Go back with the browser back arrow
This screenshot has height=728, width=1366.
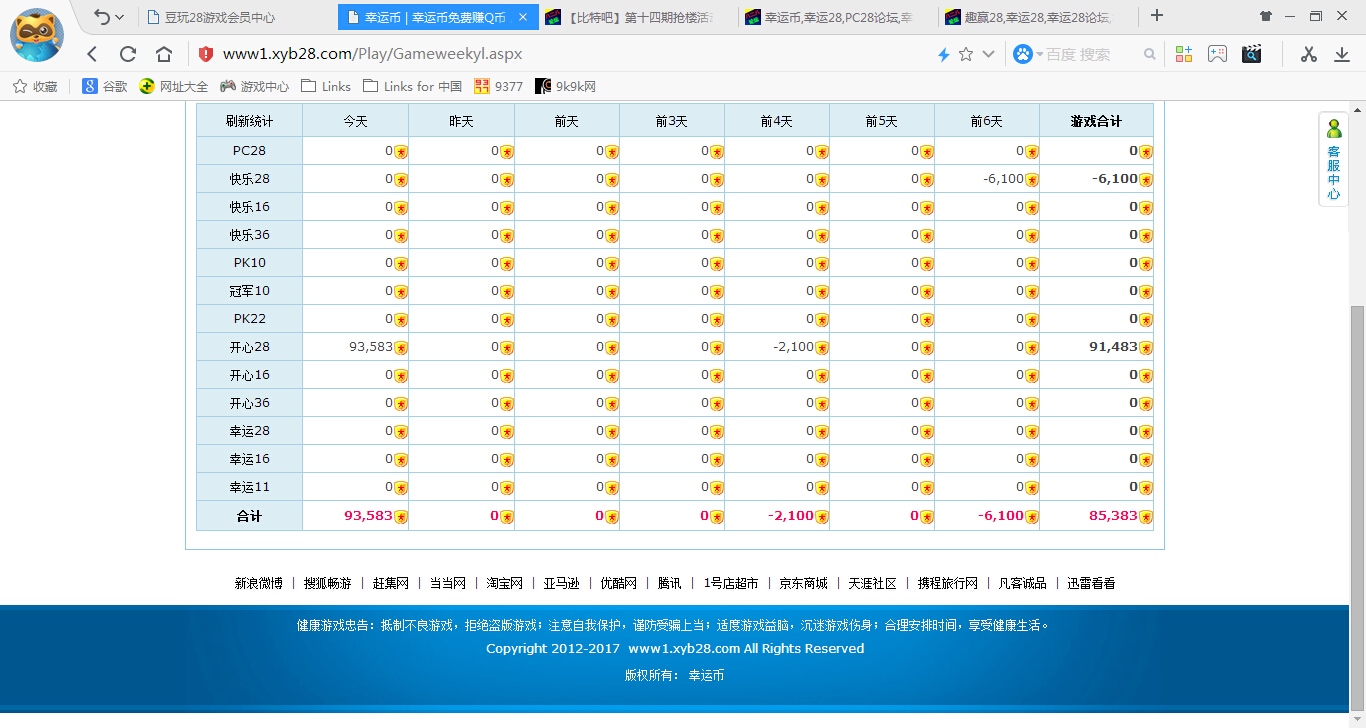click(x=92, y=54)
